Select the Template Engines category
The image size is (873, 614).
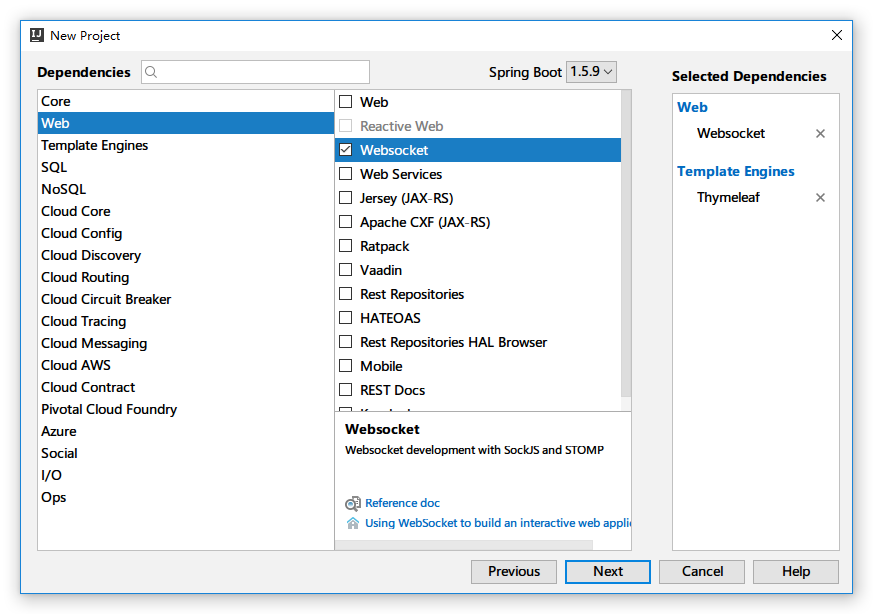click(186, 145)
